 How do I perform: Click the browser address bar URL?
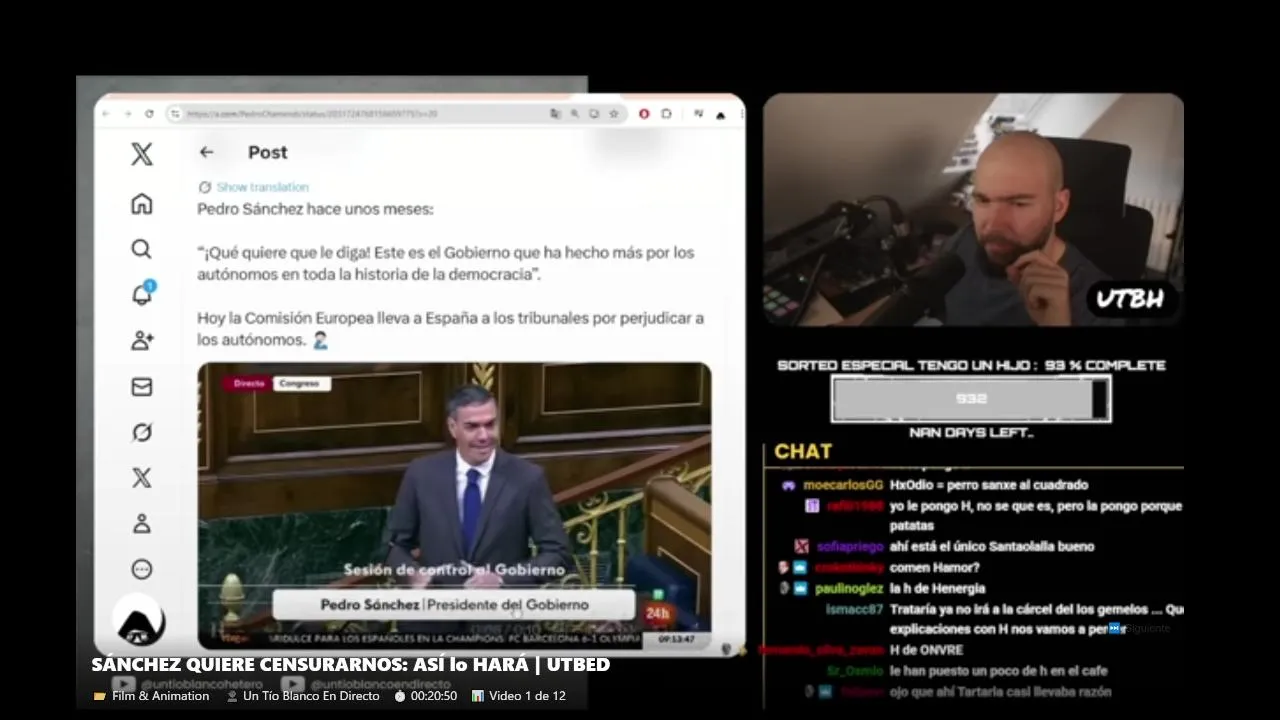pyautogui.click(x=312, y=114)
